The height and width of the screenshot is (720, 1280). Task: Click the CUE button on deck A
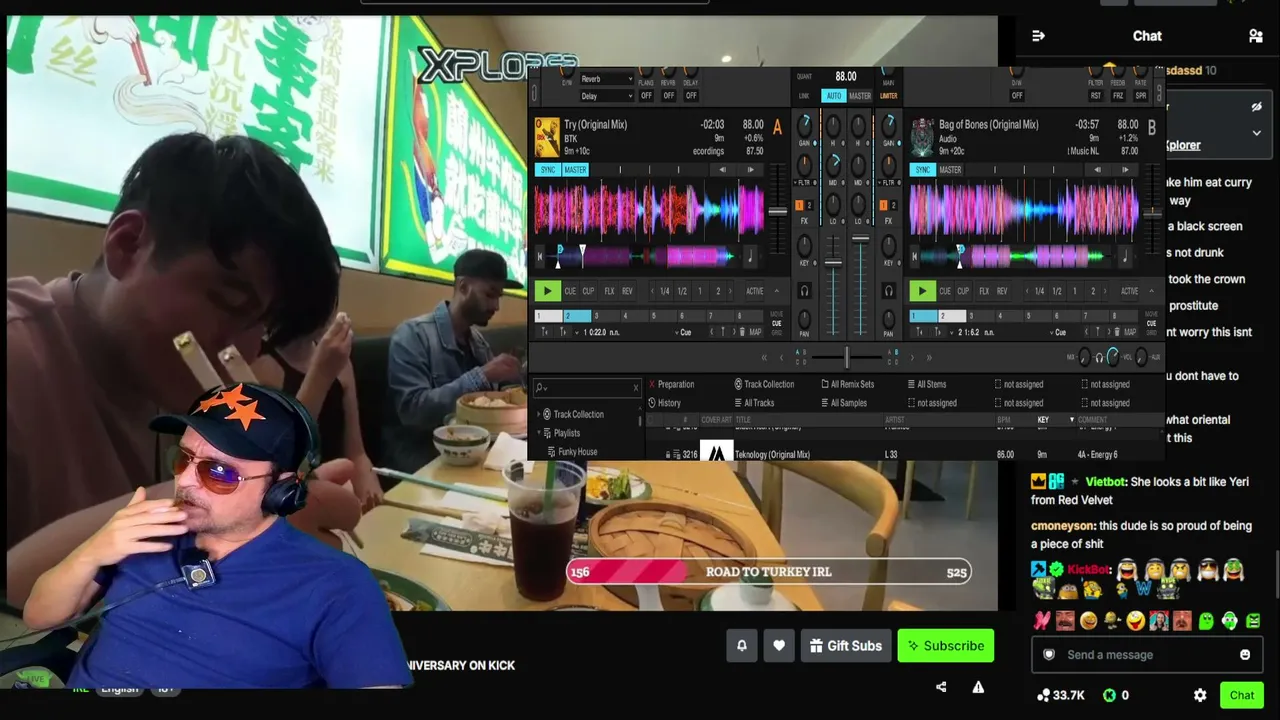click(x=570, y=291)
